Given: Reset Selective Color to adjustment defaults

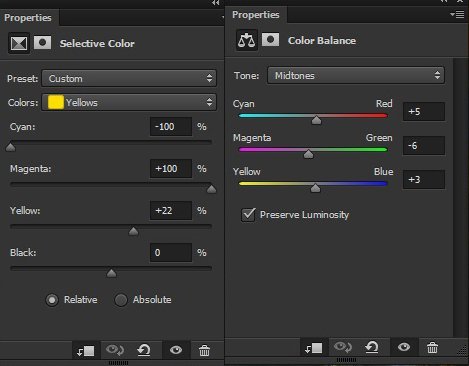Looking at the screenshot, I should pyautogui.click(x=144, y=350).
